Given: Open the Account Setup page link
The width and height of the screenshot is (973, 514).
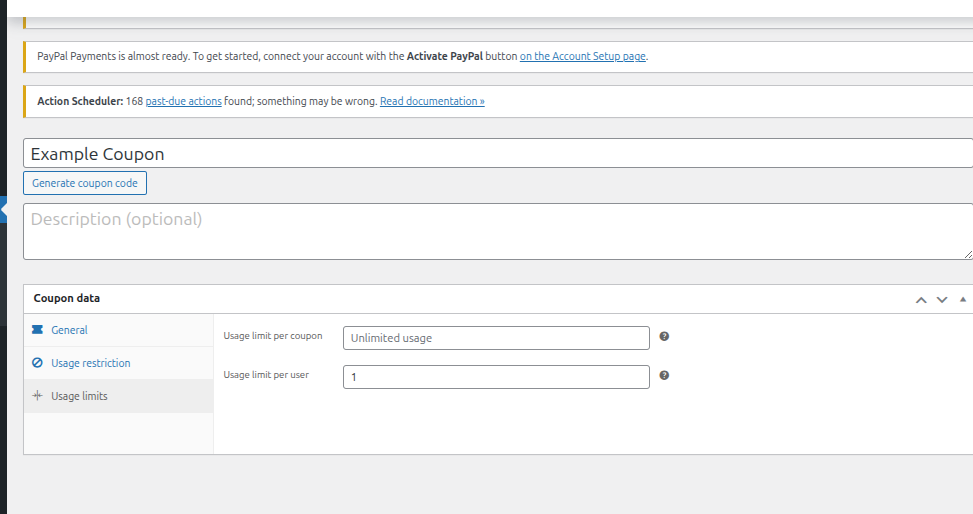Looking at the screenshot, I should pos(582,57).
